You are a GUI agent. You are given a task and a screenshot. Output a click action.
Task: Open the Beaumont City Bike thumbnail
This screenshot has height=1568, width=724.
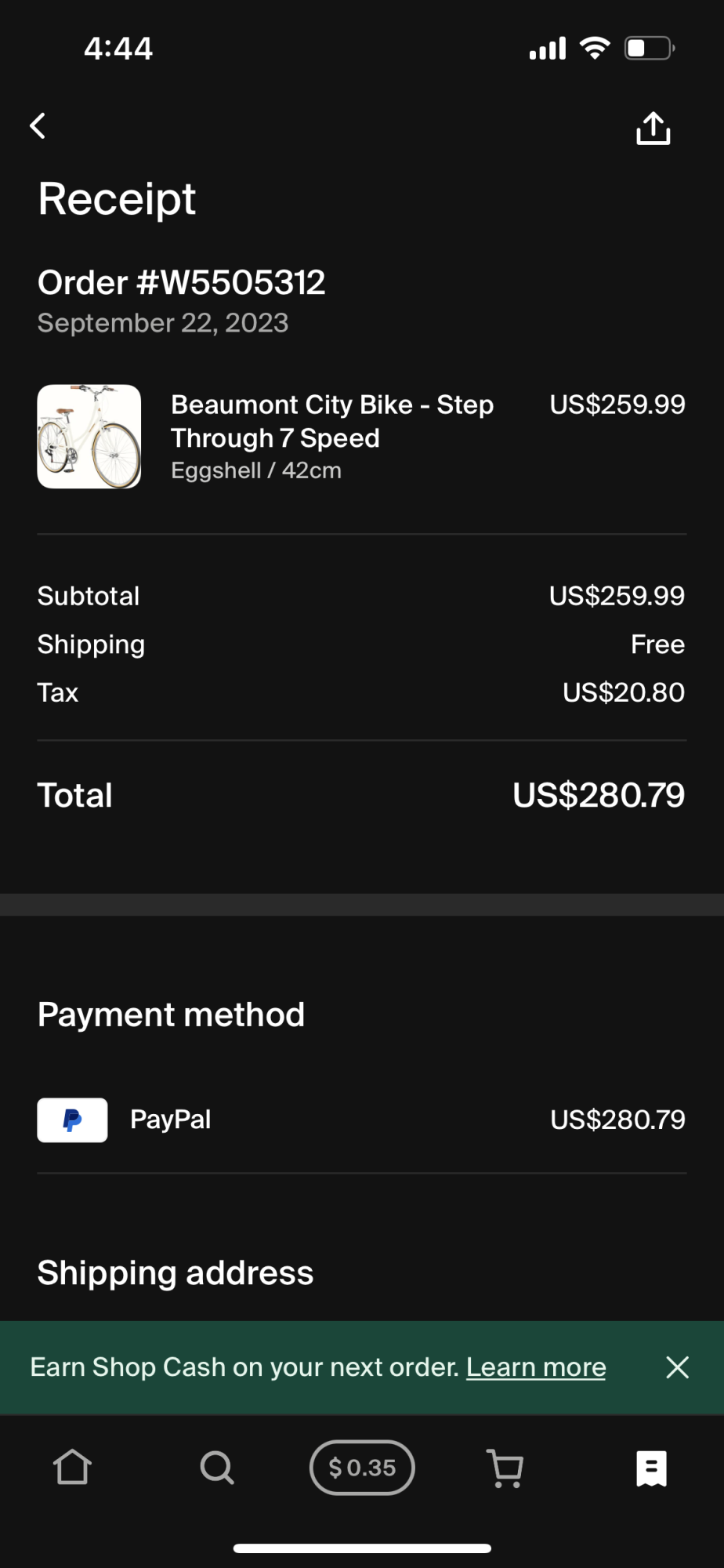click(89, 437)
